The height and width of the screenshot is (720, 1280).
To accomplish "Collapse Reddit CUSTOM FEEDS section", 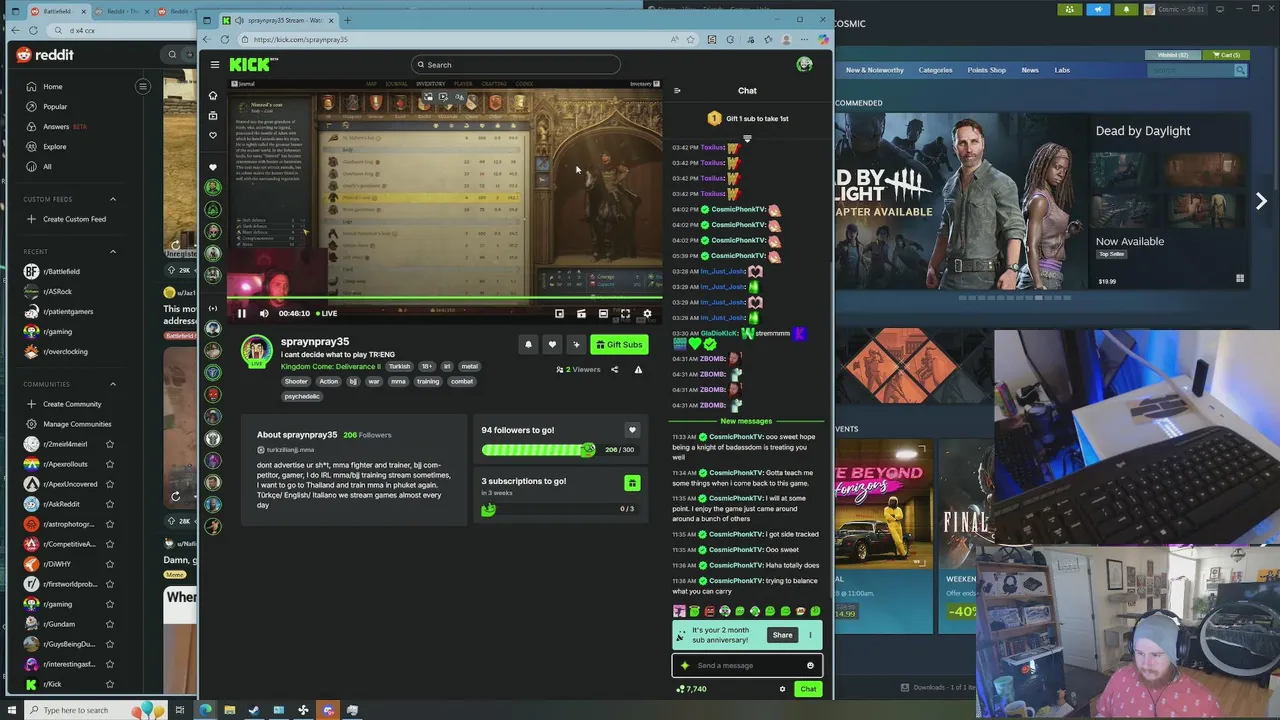I will (112, 199).
